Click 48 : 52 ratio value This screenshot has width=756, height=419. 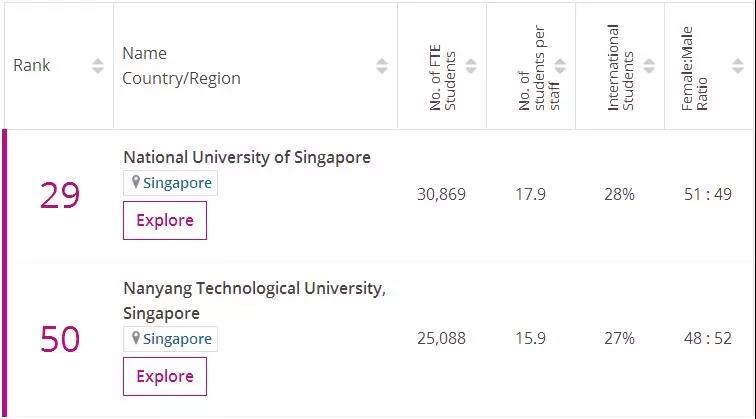708,338
